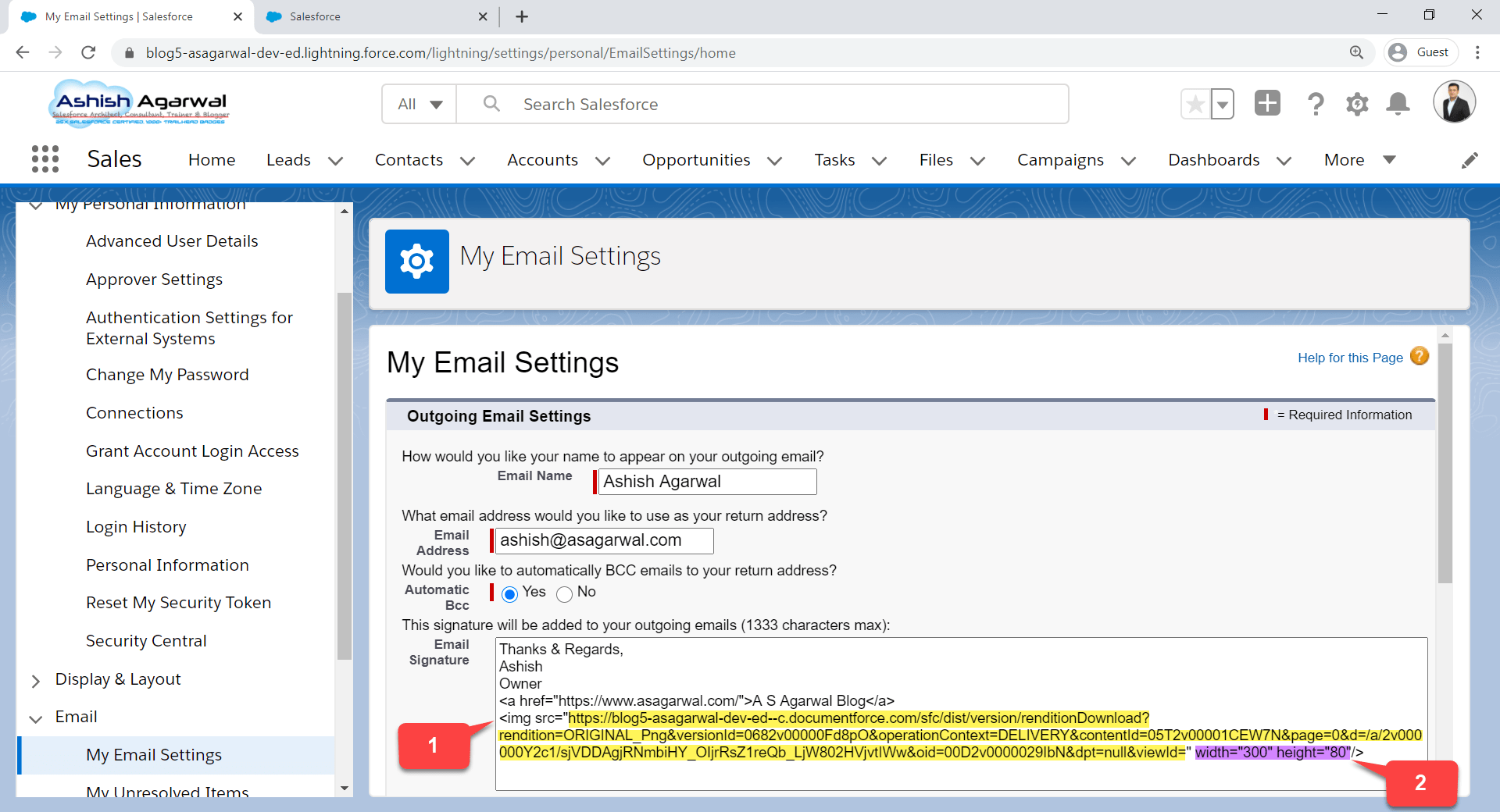Open Reset My Security Token

178,603
